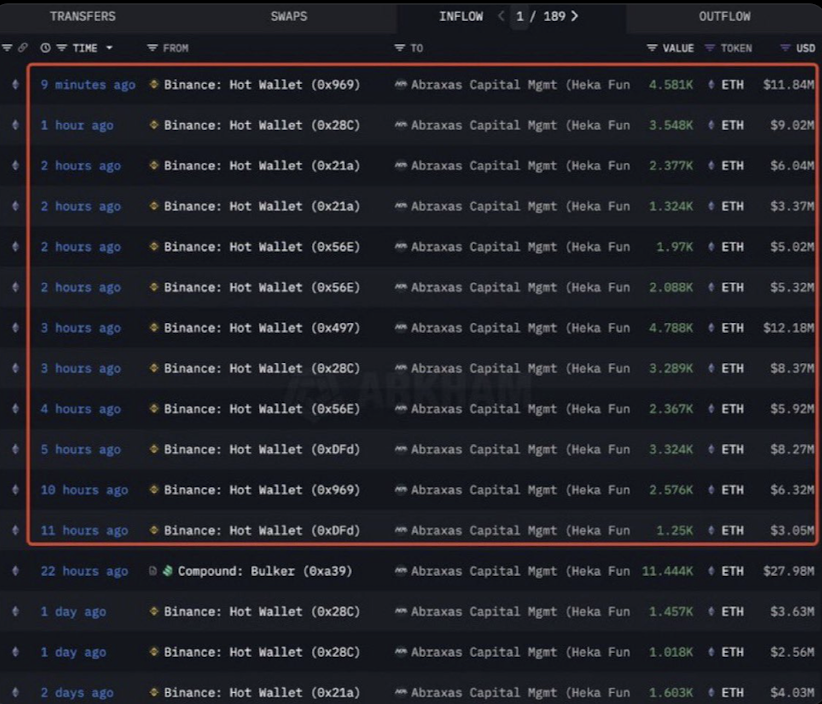Click the Ethereum chain icon in the 4 hours ago row

[15, 409]
